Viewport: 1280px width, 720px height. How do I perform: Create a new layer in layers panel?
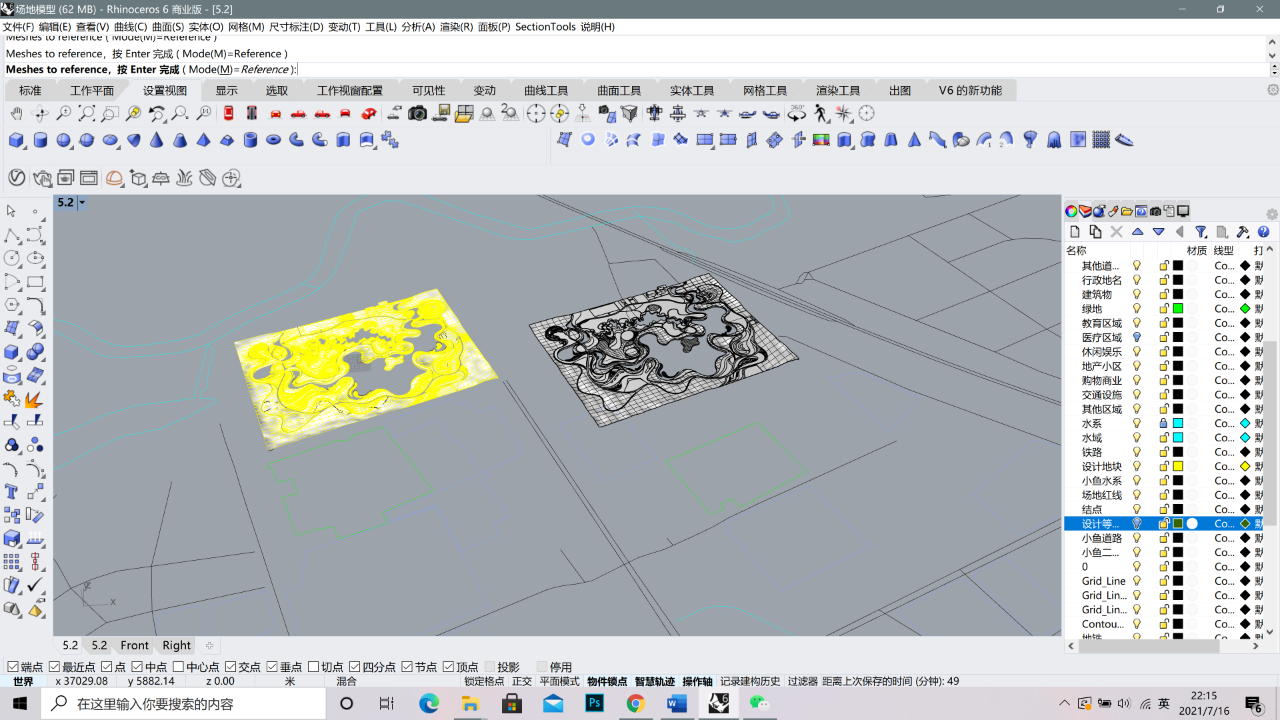coord(1075,232)
